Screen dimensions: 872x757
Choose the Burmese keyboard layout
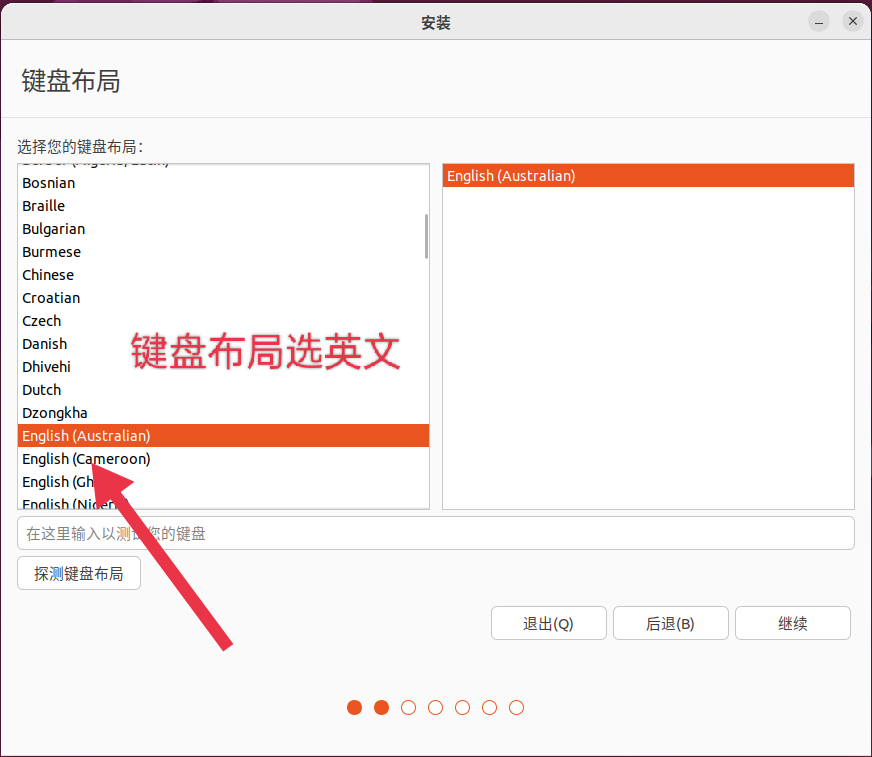(51, 252)
